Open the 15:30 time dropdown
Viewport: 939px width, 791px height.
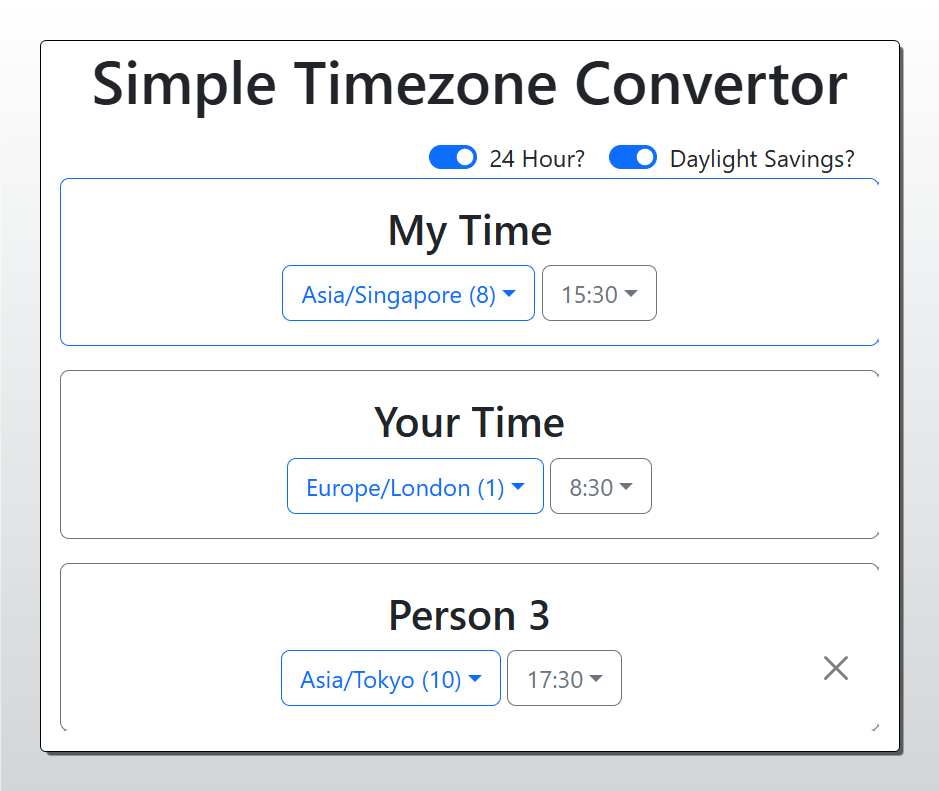(x=599, y=293)
